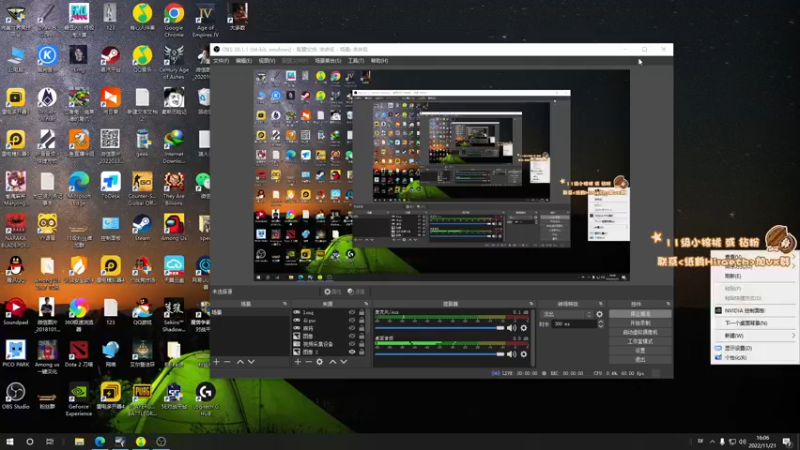Viewport: 800px width, 450px height.
Task: Expand New submenu in desktop context menu
Action: (755, 336)
